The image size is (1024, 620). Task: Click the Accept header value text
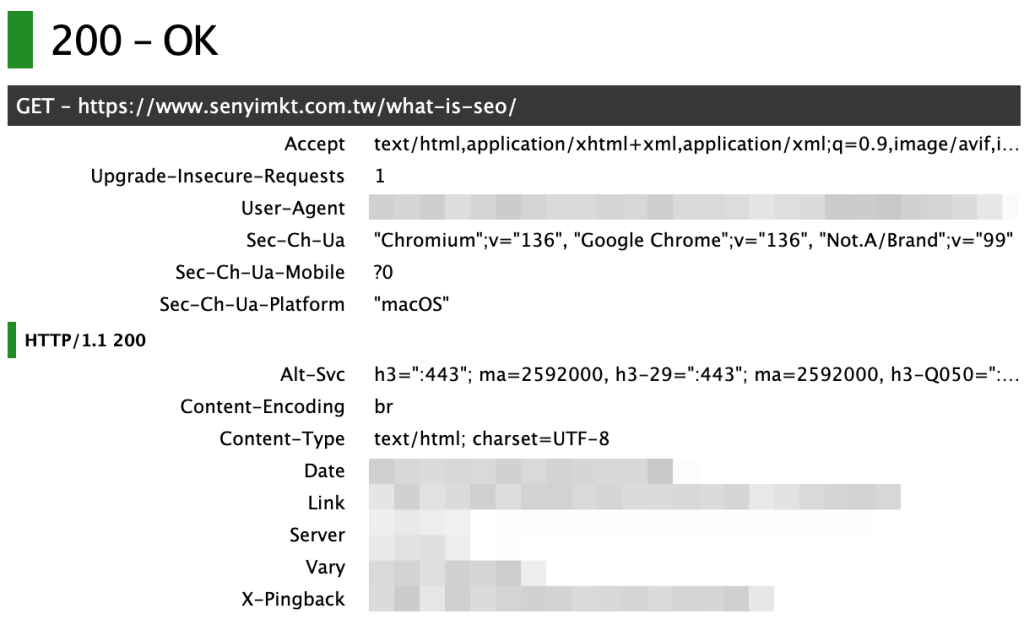coord(696,144)
